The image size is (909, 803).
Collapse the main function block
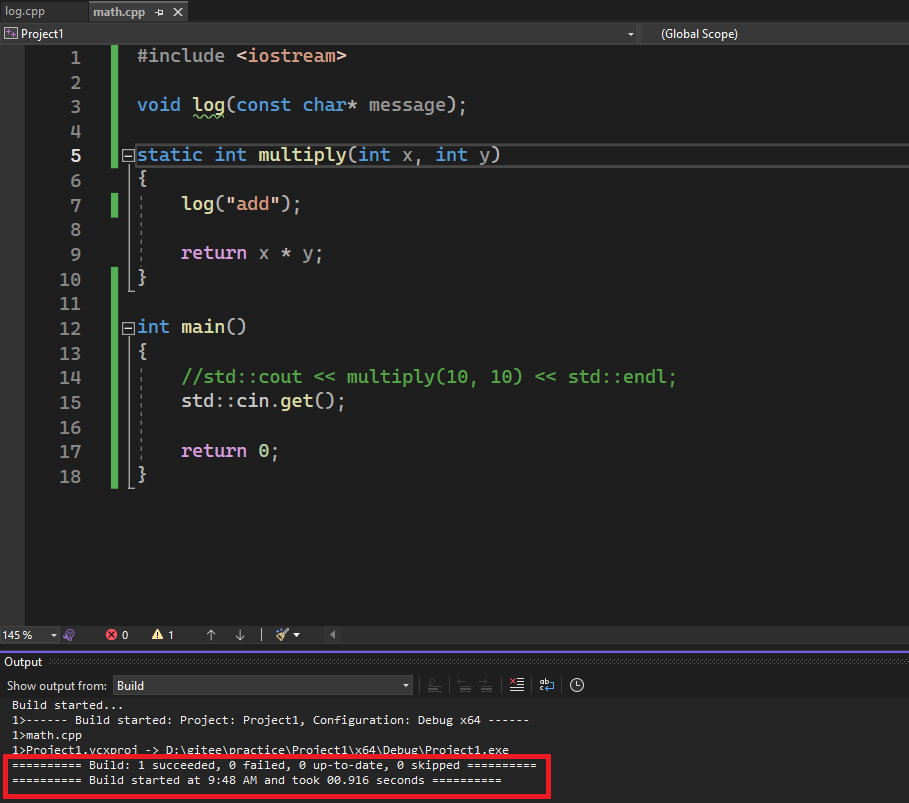point(128,328)
